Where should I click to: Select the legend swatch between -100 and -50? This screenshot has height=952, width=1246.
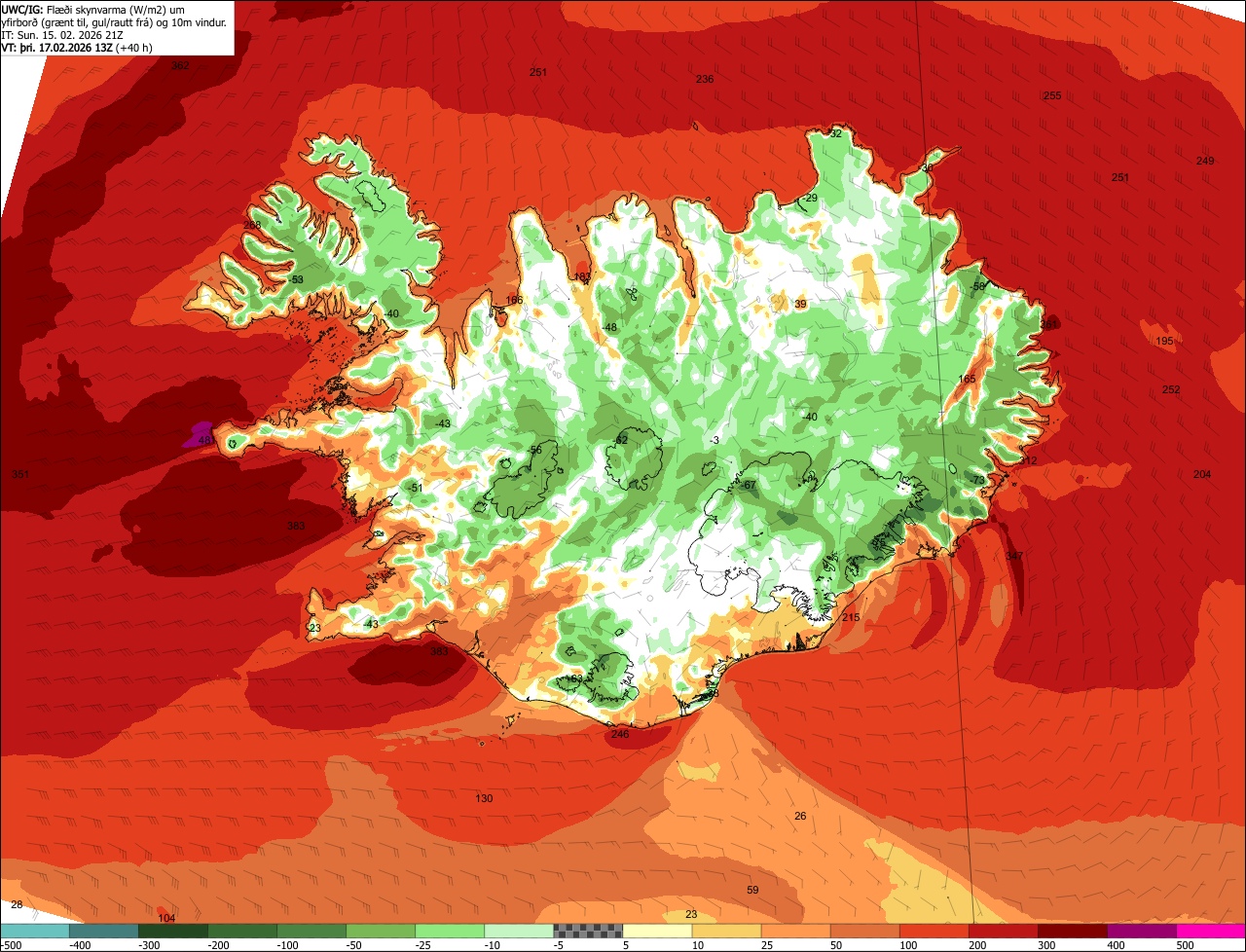pos(311,931)
